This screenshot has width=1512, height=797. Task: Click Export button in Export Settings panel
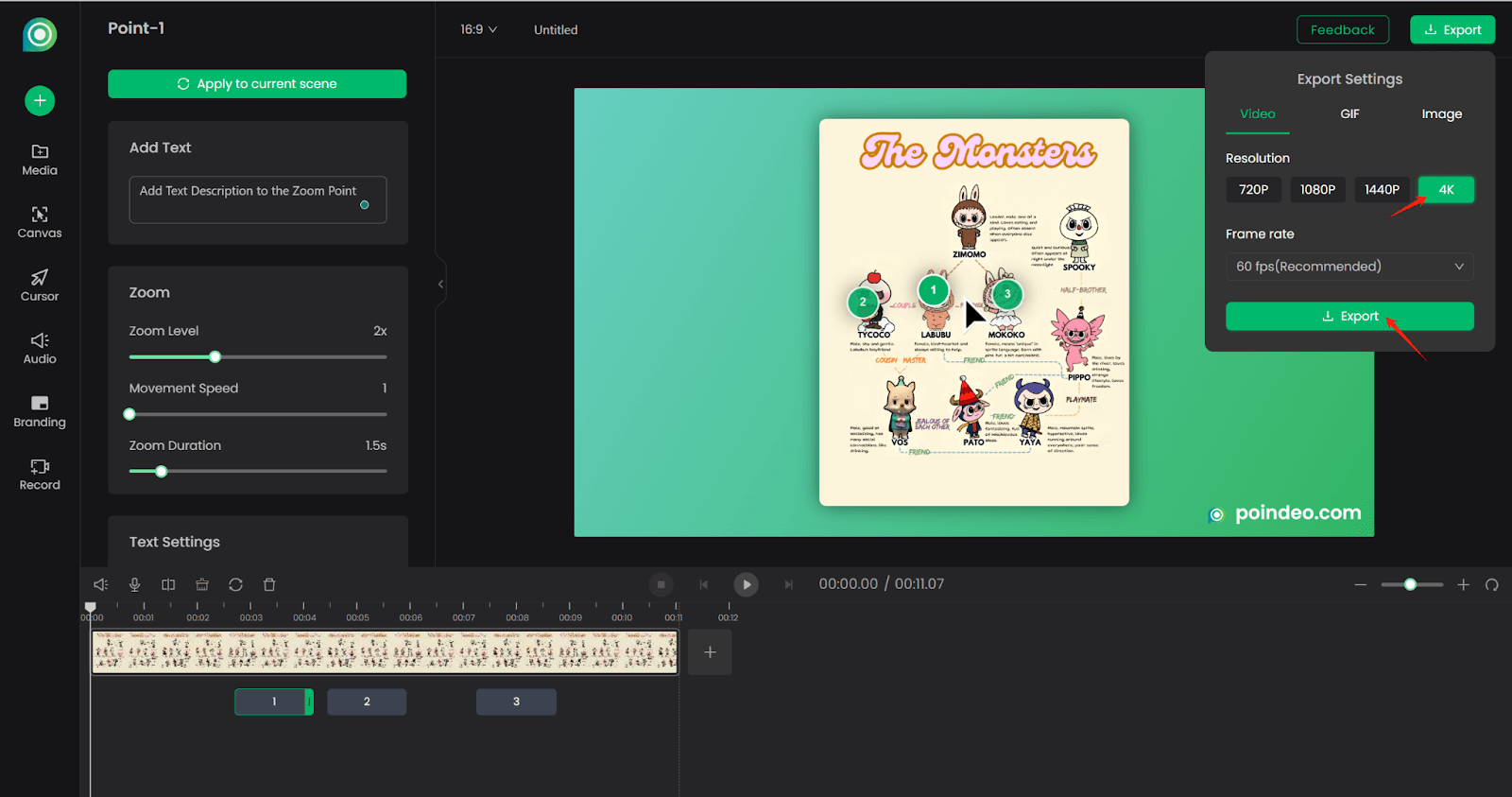click(1349, 316)
